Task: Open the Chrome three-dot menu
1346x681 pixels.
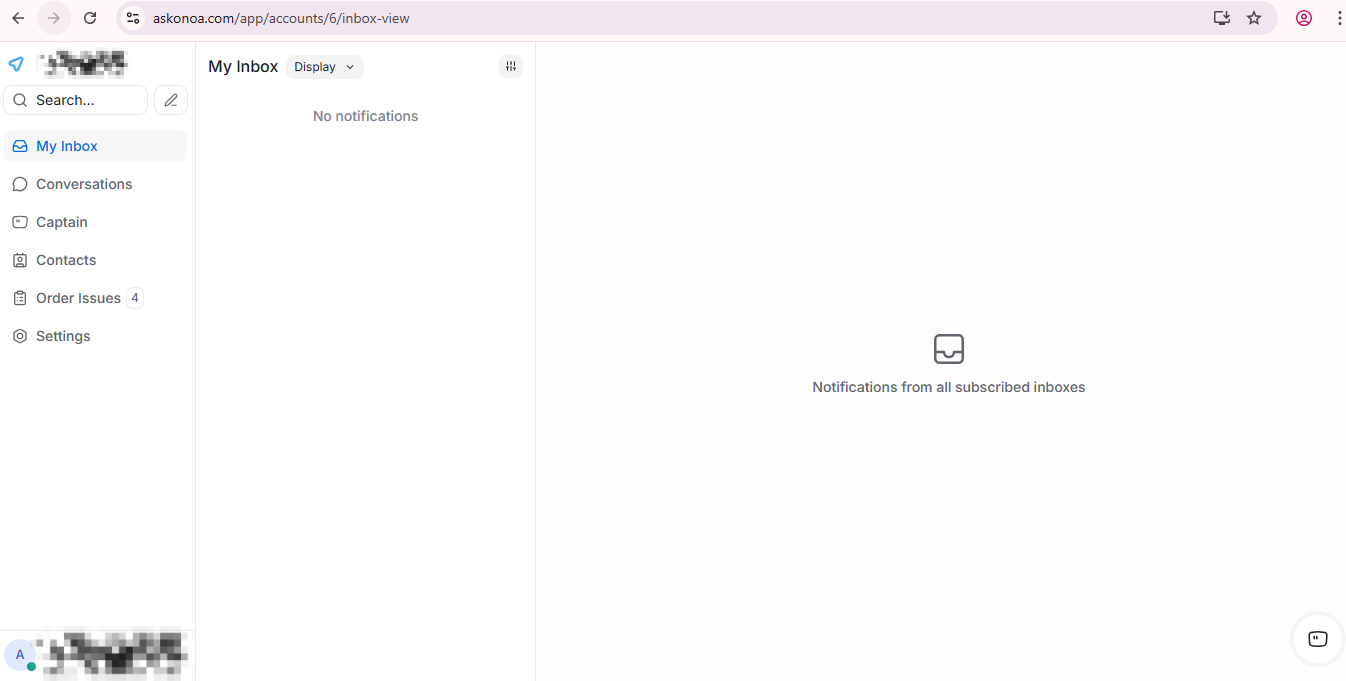Action: pos(1339,18)
